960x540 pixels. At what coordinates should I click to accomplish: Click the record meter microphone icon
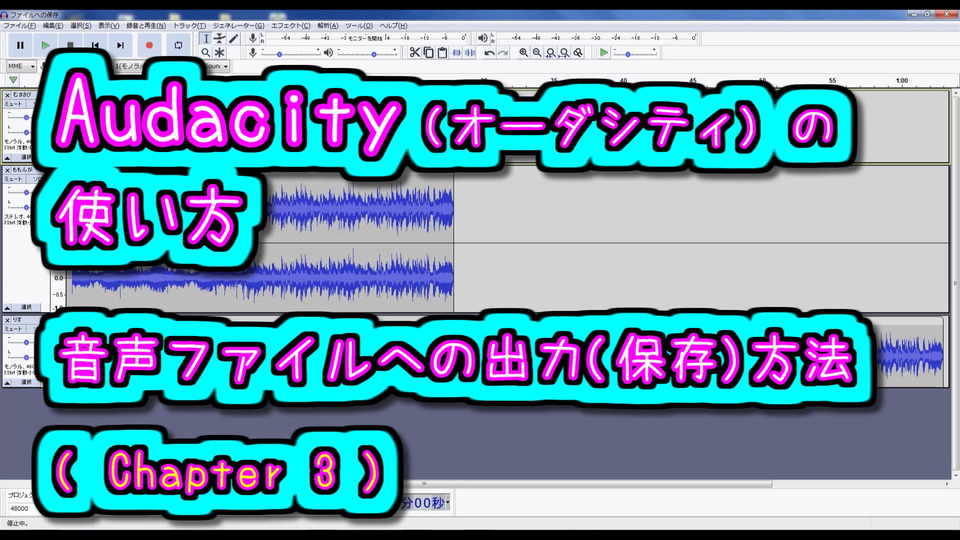click(252, 38)
